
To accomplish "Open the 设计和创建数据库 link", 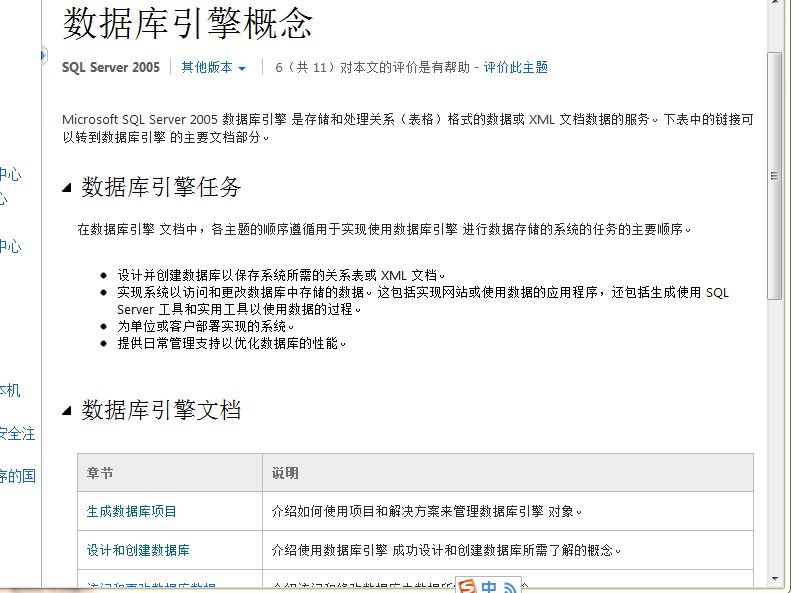I will [138, 550].
